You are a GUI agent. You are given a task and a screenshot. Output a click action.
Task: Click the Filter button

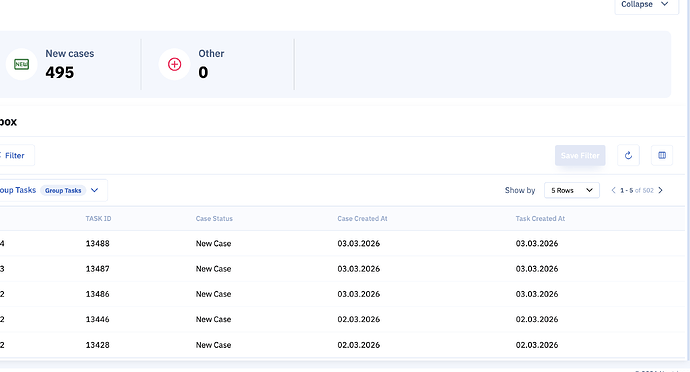pyautogui.click(x=15, y=155)
